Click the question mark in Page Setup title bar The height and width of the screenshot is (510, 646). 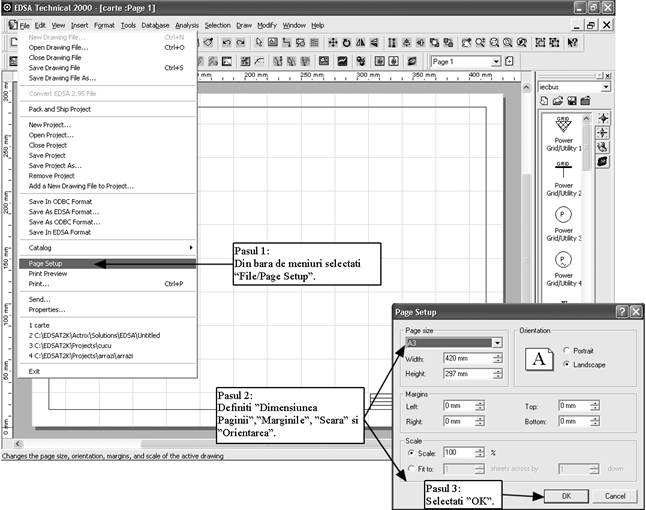619,312
